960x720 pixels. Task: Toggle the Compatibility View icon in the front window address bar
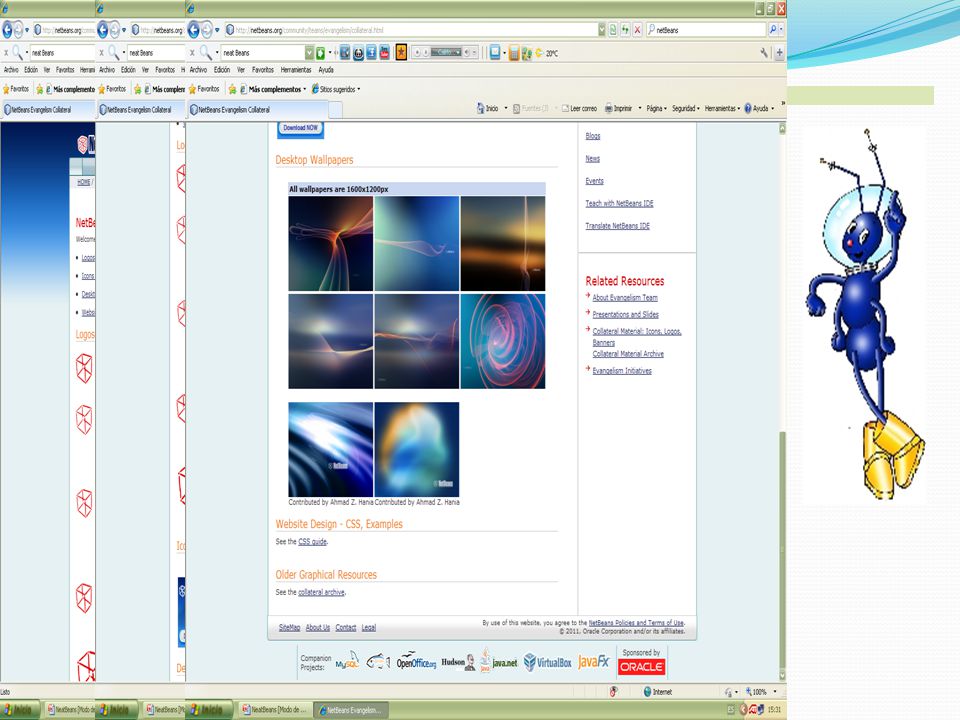click(613, 29)
